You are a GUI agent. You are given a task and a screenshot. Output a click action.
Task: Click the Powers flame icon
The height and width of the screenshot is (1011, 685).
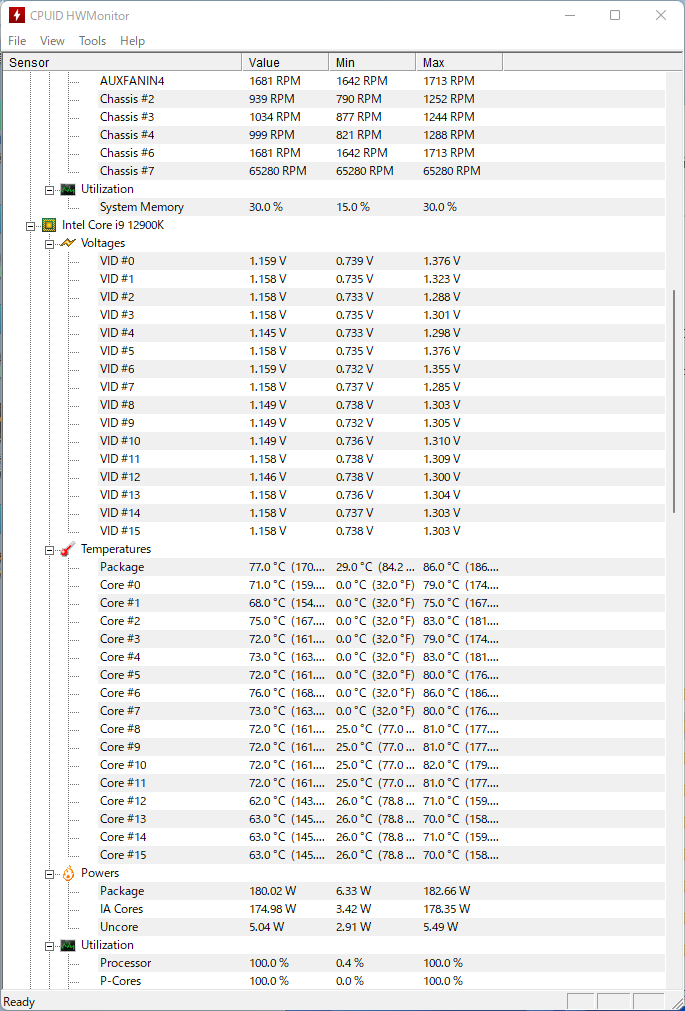click(x=68, y=873)
